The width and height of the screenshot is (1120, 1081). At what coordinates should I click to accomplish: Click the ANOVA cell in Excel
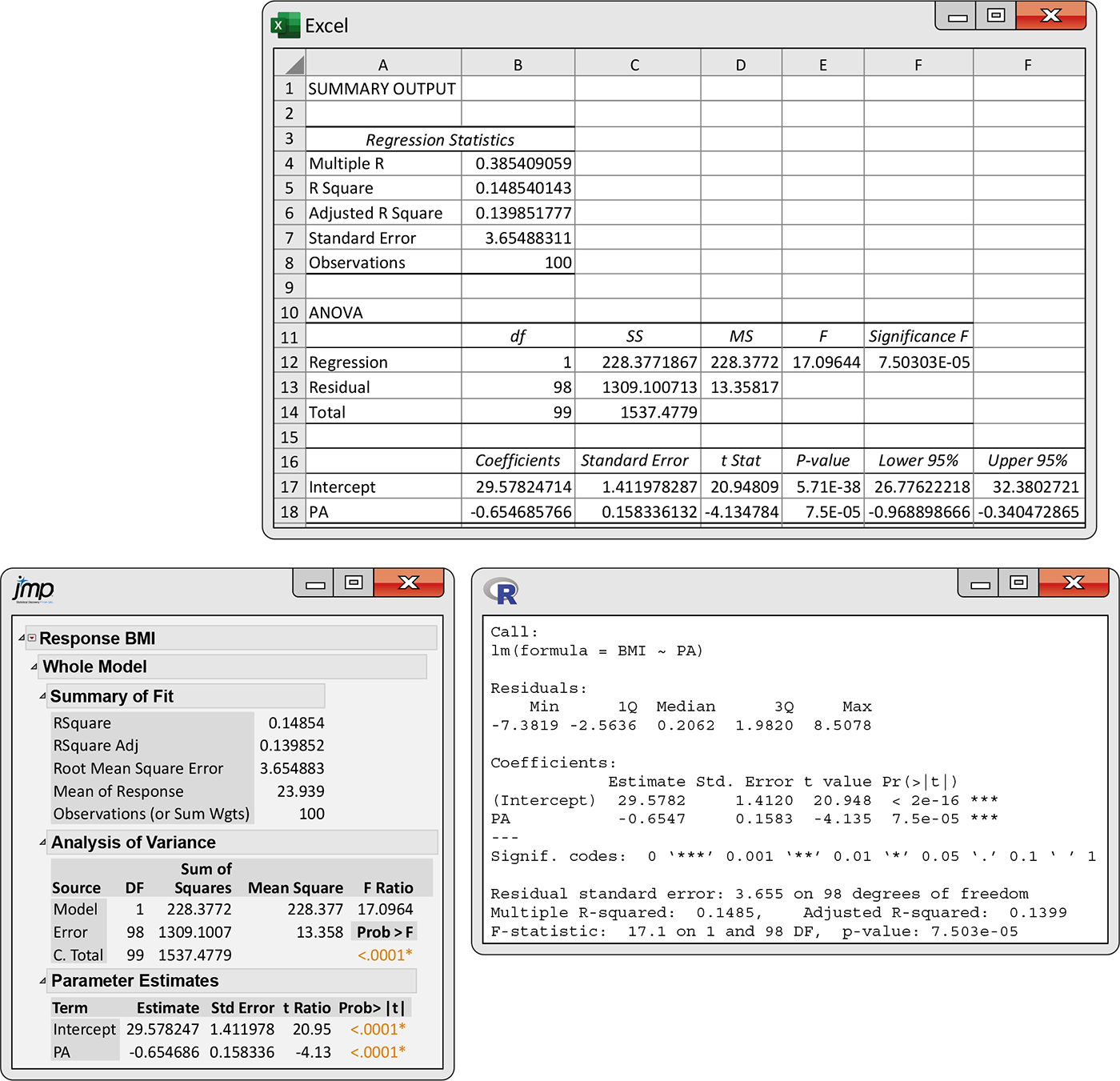[383, 313]
